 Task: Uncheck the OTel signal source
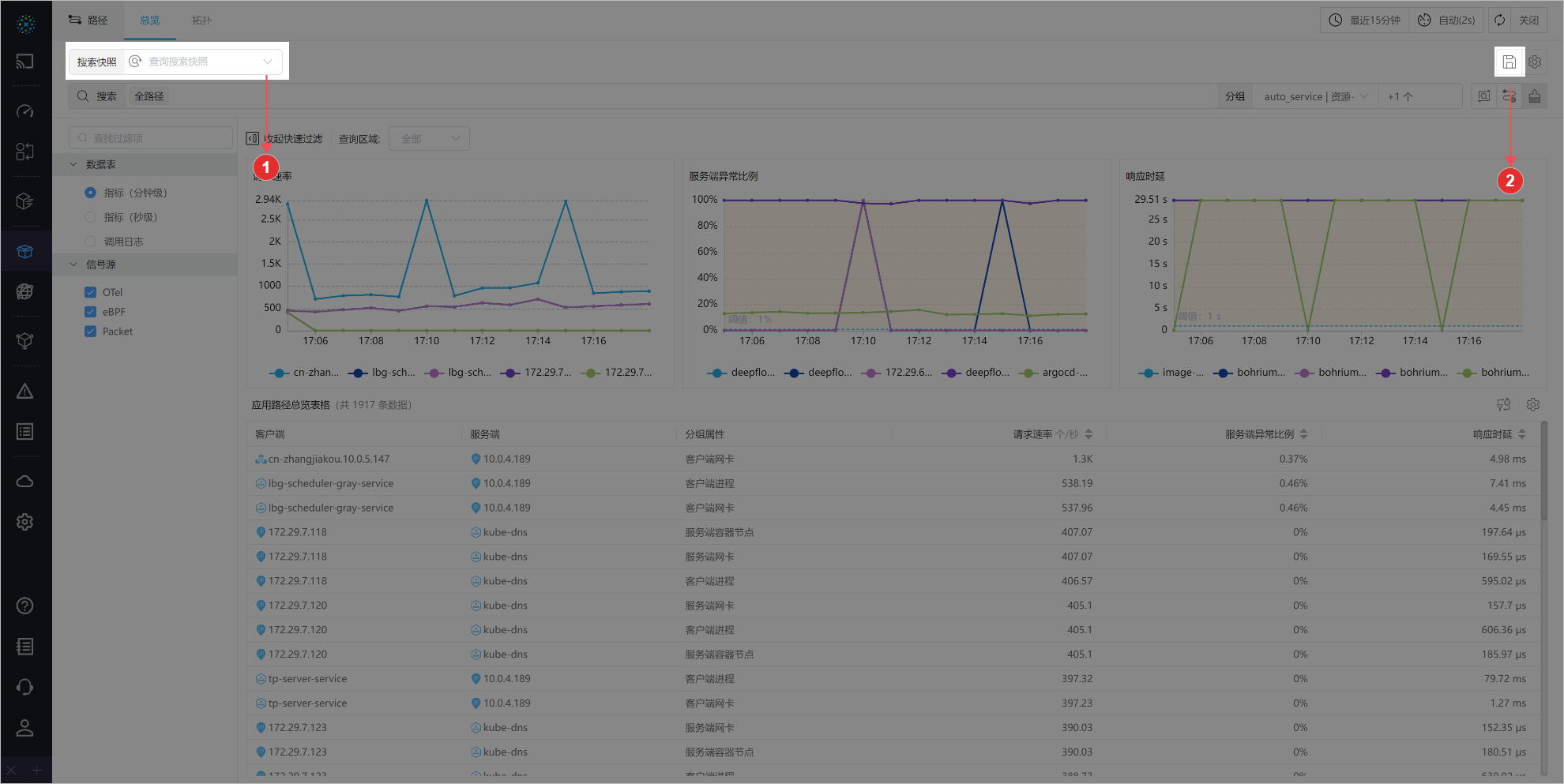(x=90, y=292)
